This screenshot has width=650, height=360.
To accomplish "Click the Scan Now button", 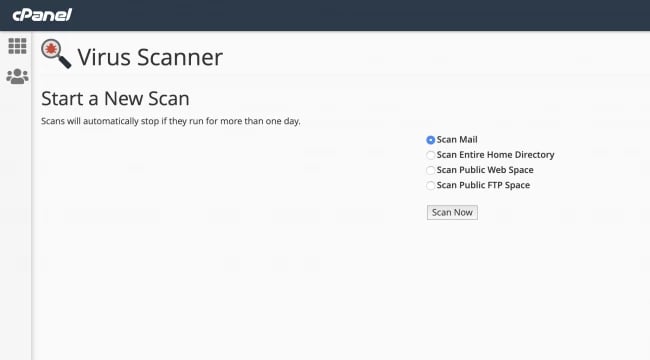I will pos(452,212).
